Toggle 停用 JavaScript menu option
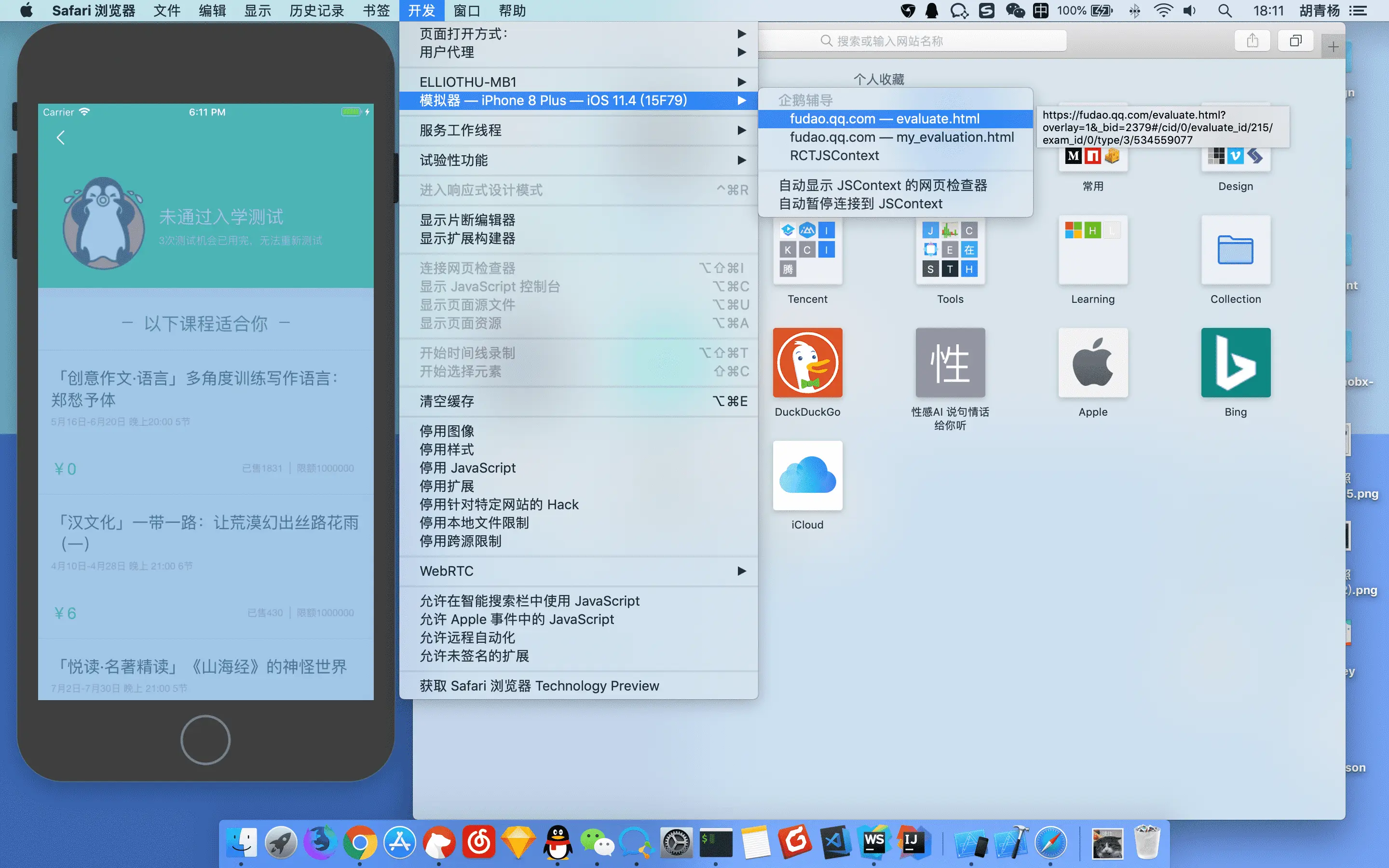 click(x=467, y=468)
